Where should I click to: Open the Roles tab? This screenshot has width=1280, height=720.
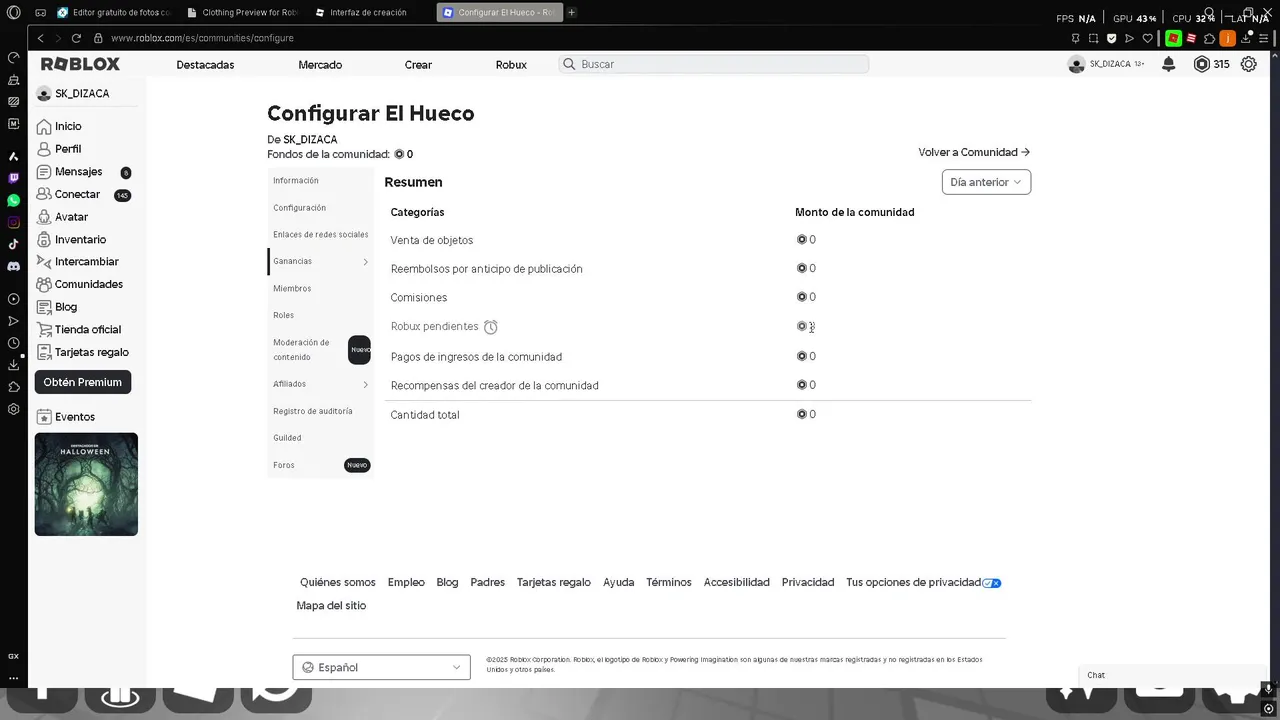click(x=320, y=316)
